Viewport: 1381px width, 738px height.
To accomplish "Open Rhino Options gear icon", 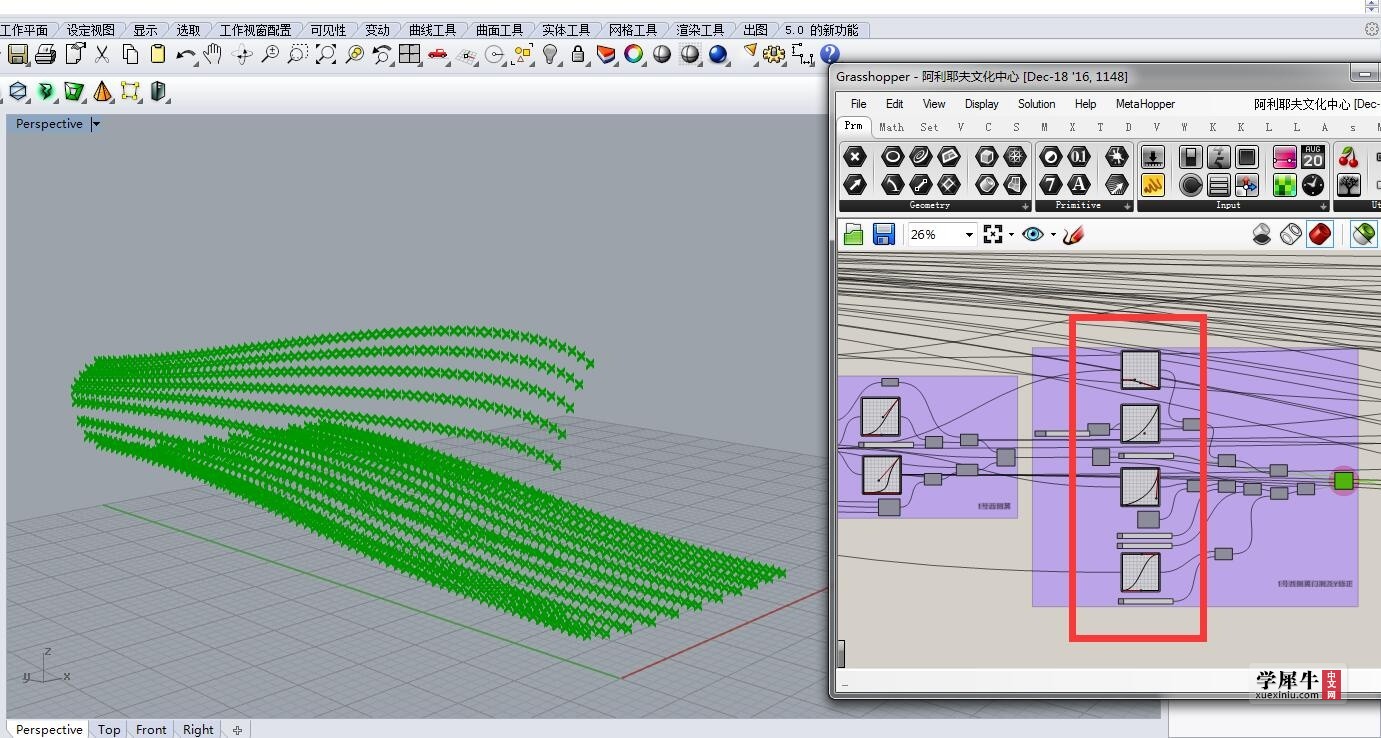I will click(x=775, y=54).
